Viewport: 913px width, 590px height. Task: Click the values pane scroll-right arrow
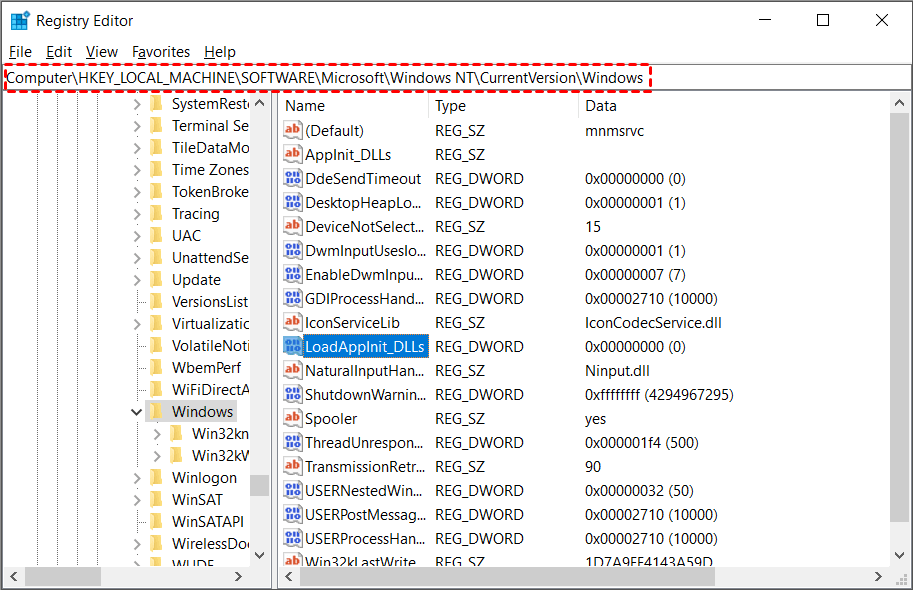coord(878,577)
